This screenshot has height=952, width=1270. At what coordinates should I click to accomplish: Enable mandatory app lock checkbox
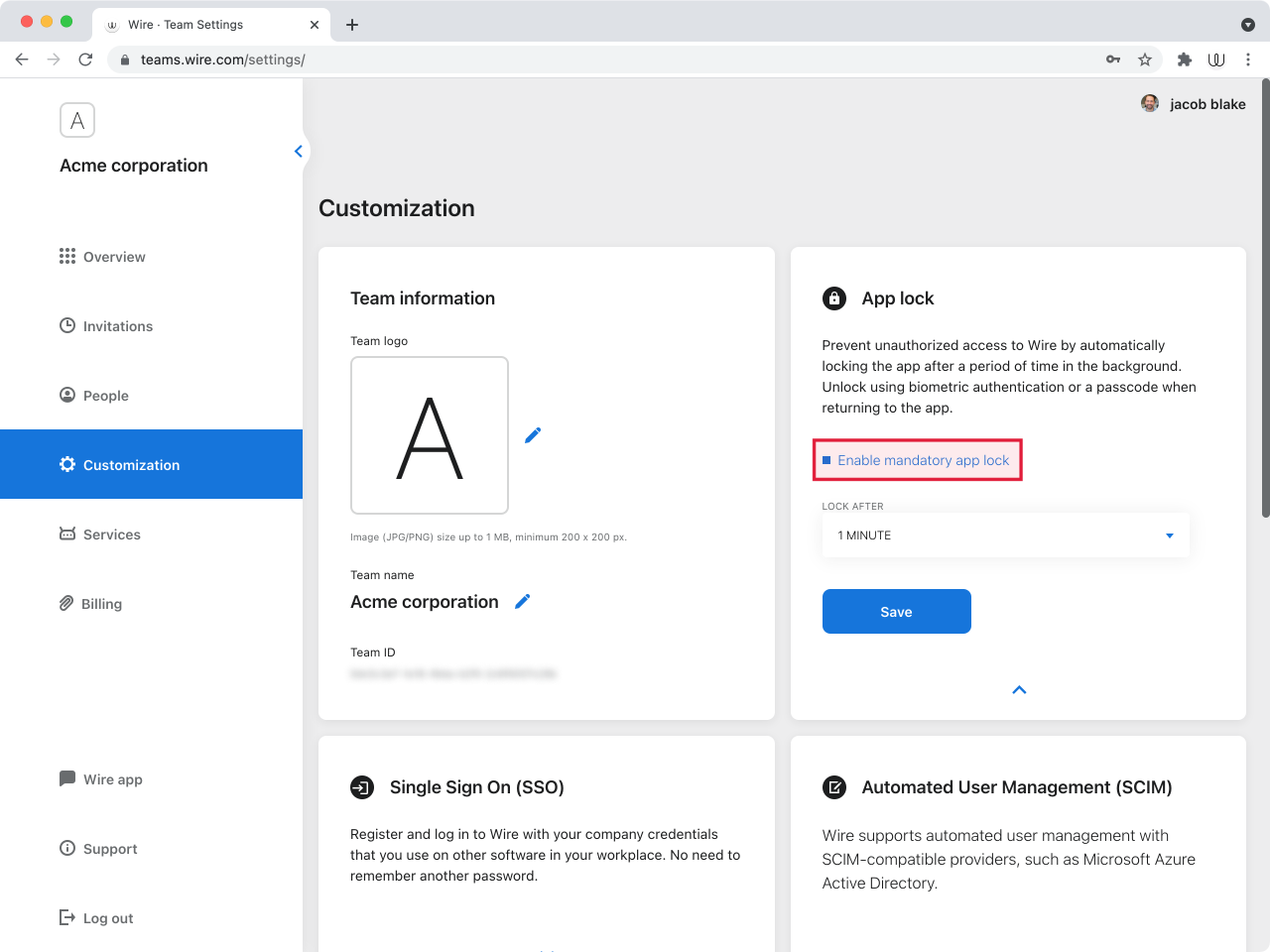pos(826,460)
